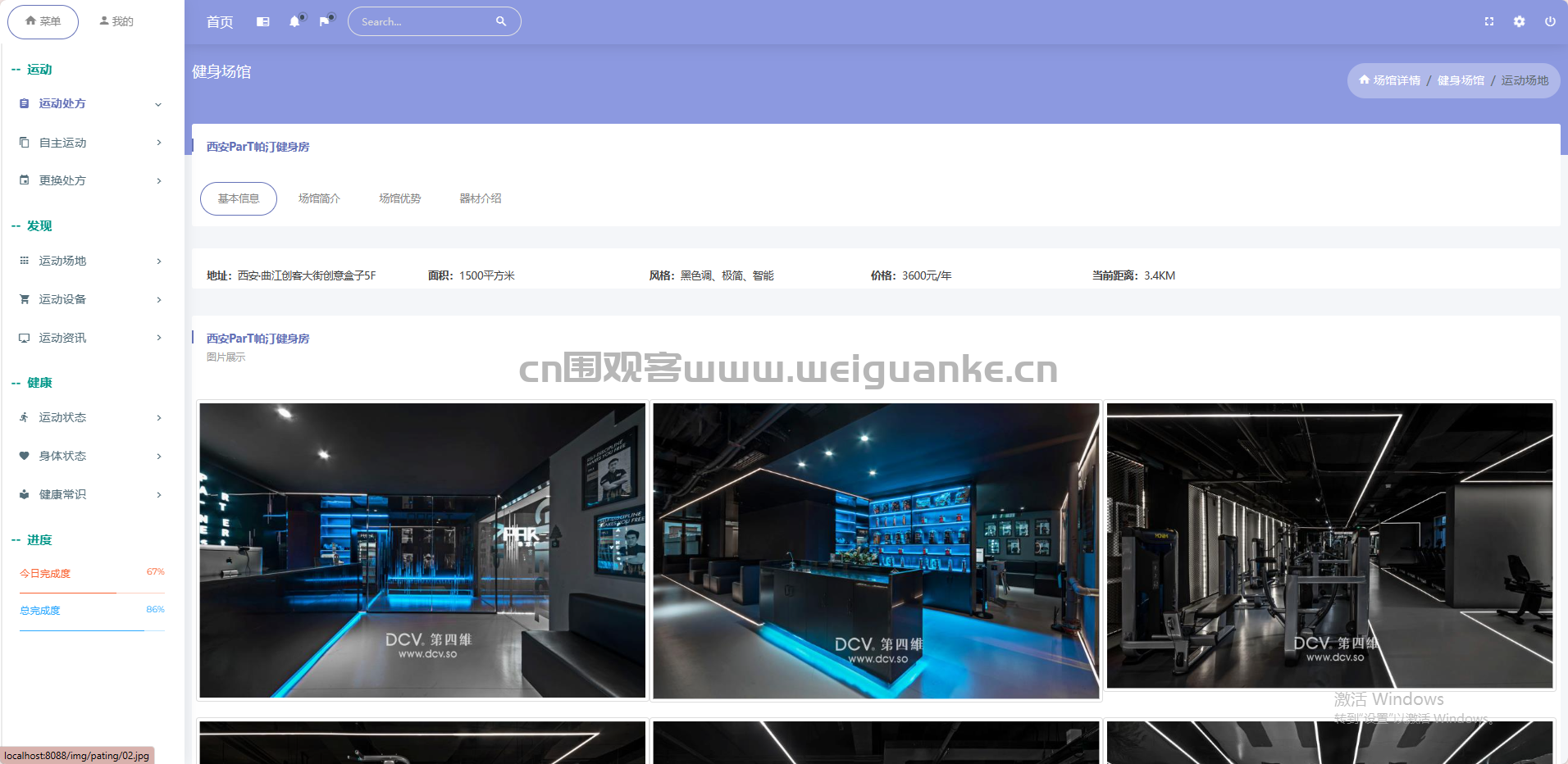The height and width of the screenshot is (764, 1568).
Task: Switch to the 器材介绍 tab
Action: coord(481,198)
